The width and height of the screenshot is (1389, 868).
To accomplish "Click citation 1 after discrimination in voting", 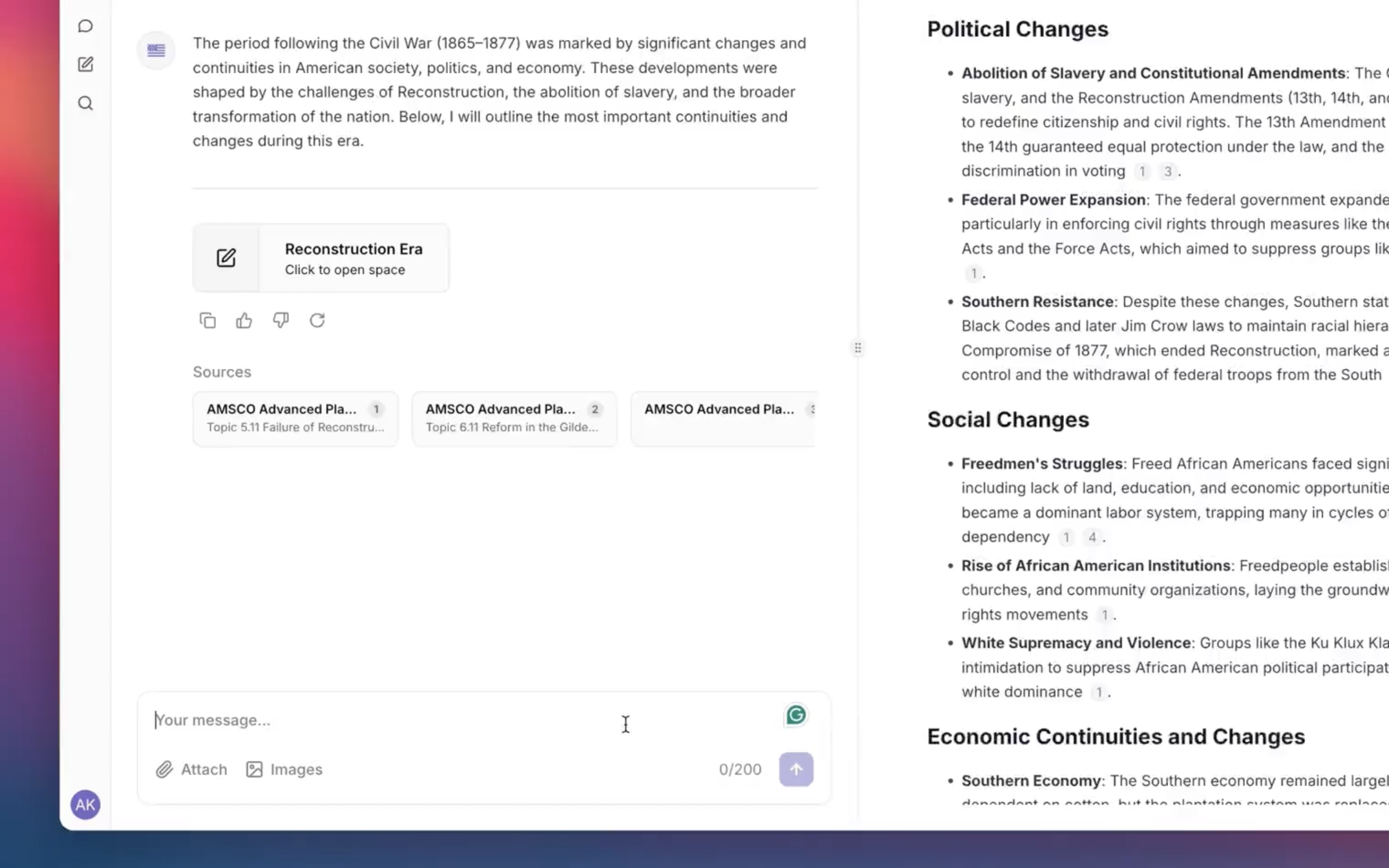I will [1142, 171].
